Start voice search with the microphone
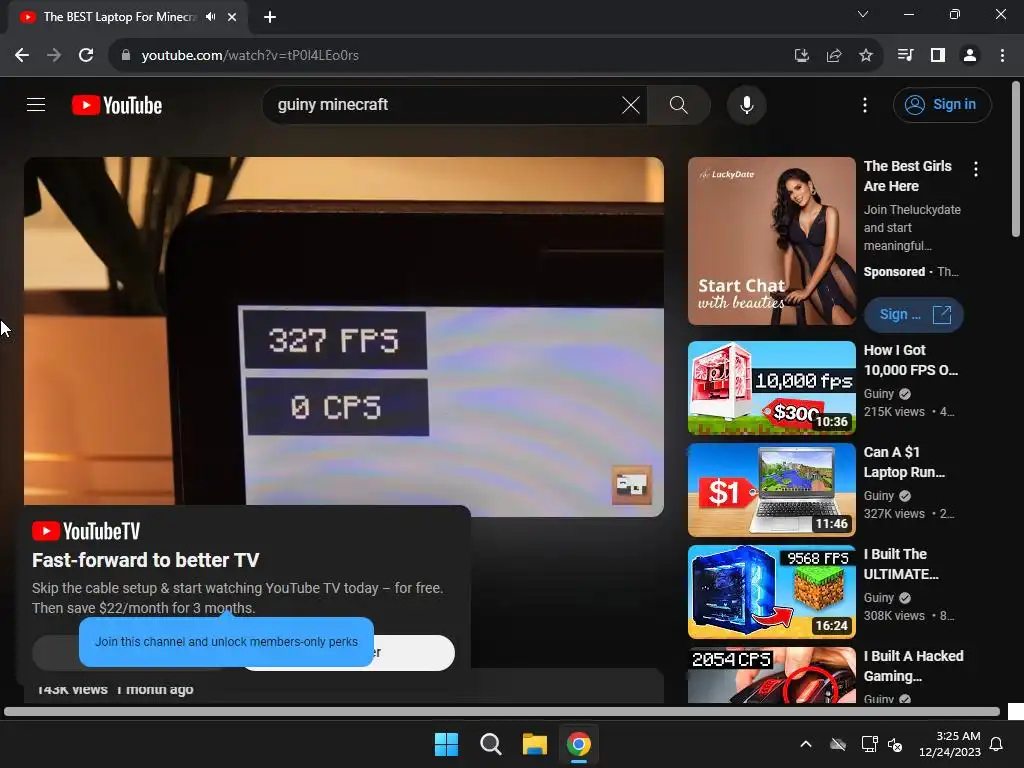This screenshot has height=768, width=1024. (x=746, y=104)
